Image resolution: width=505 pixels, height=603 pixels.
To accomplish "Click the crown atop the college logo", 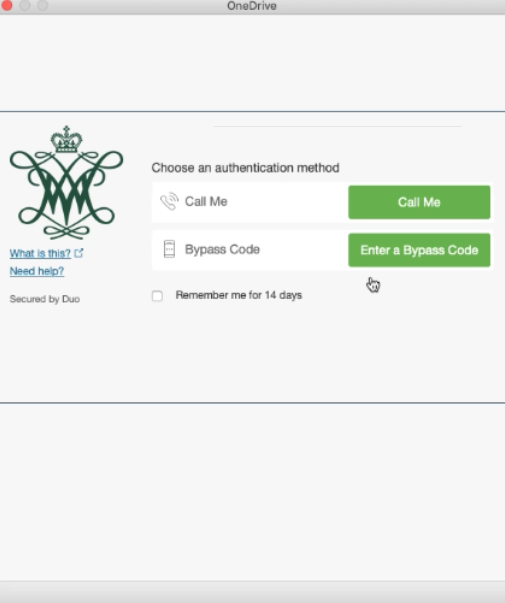I will click(67, 139).
